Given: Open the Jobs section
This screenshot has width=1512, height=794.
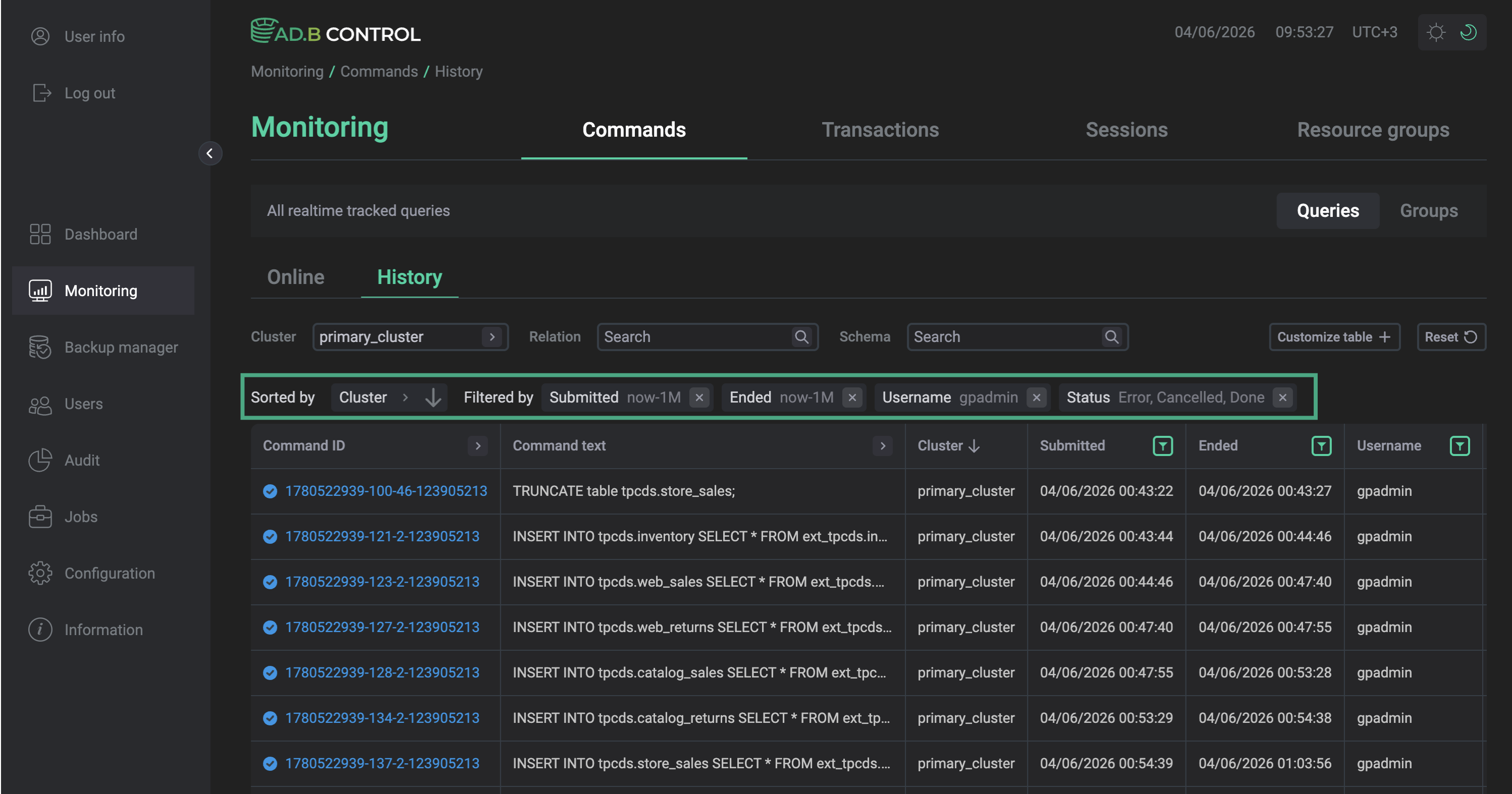Looking at the screenshot, I should [64, 517].
